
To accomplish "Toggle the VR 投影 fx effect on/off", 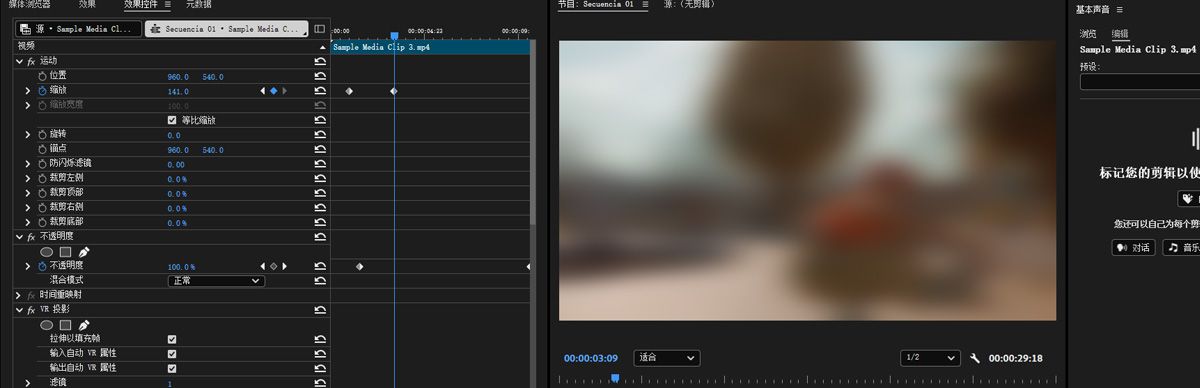I will click(x=31, y=311).
